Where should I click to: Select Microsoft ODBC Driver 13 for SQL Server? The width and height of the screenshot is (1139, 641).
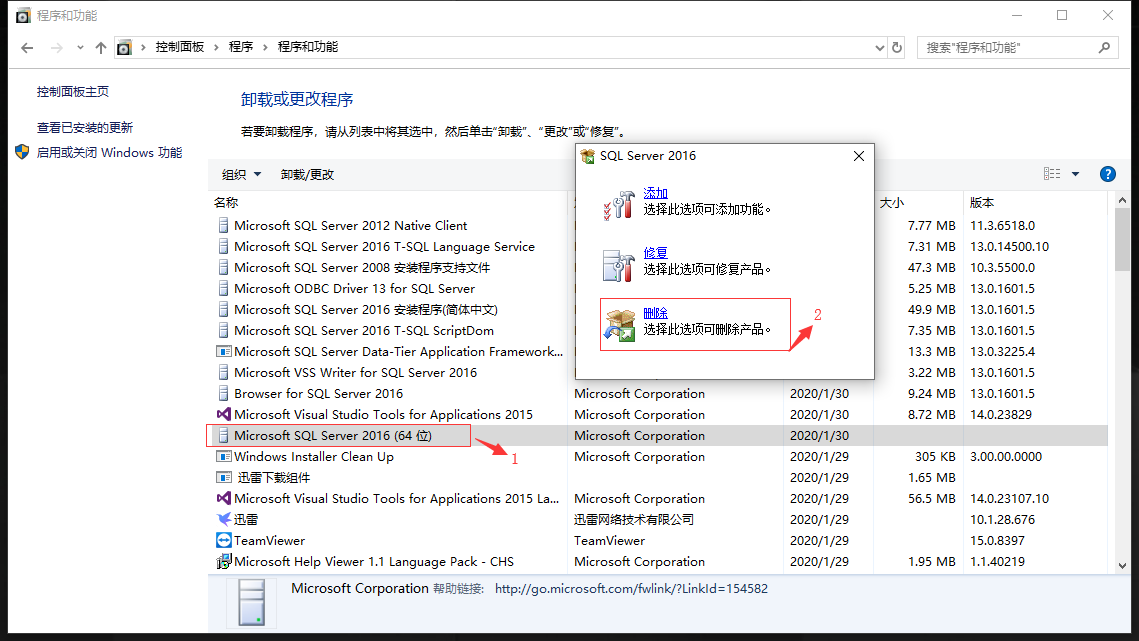354,289
